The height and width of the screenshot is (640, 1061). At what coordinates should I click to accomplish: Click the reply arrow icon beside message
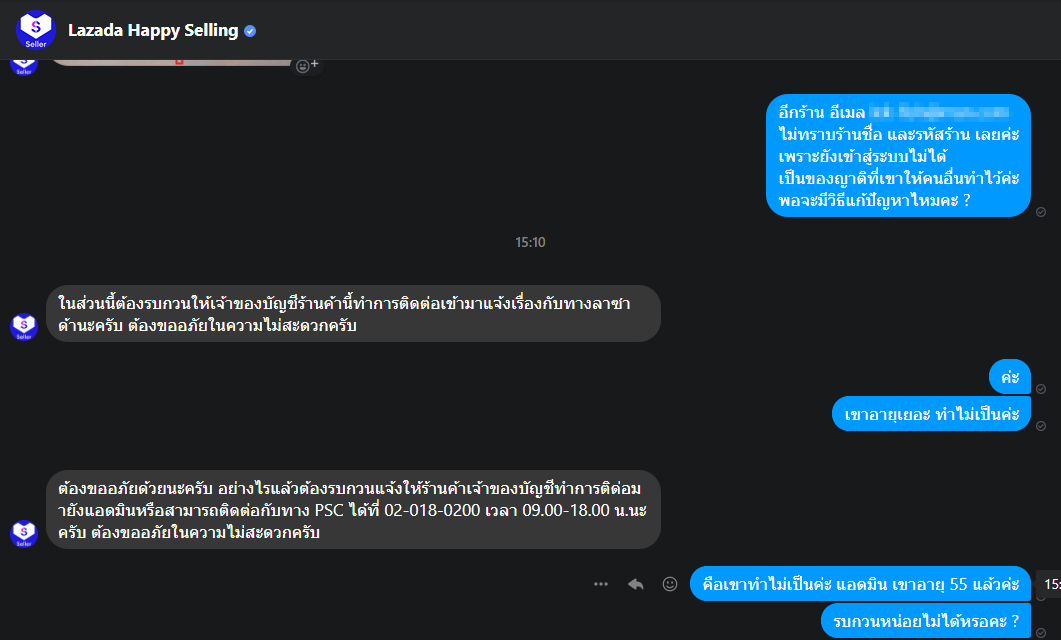(635, 584)
